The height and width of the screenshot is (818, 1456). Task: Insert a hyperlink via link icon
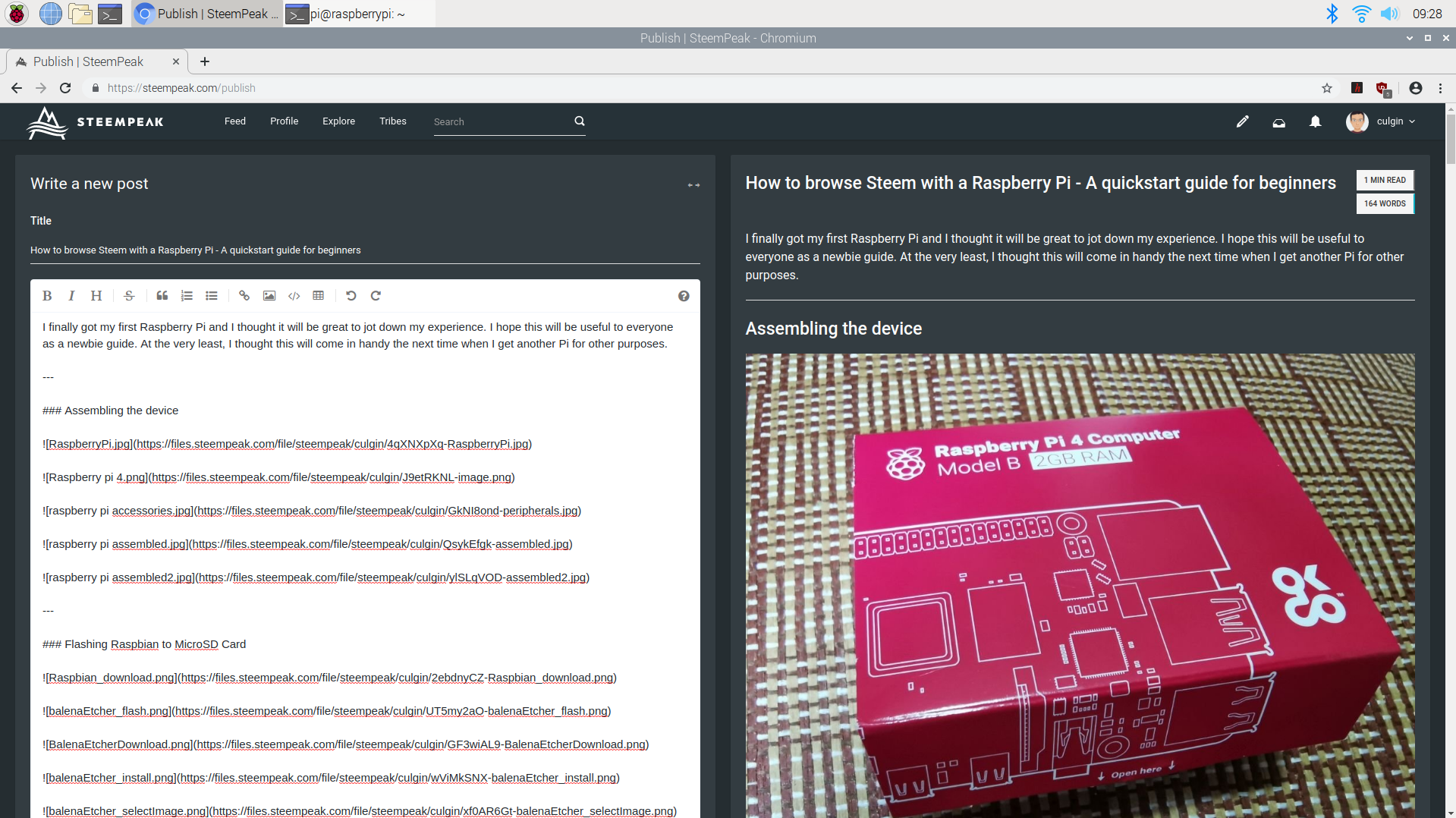point(244,296)
